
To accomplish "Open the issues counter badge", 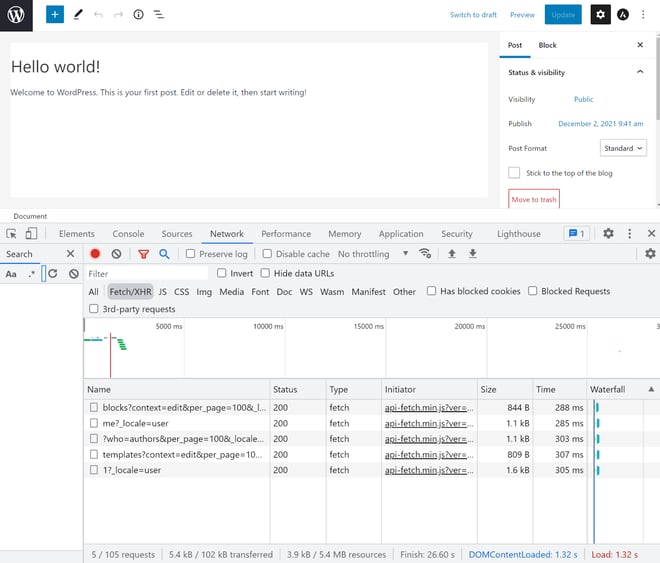I will (577, 234).
